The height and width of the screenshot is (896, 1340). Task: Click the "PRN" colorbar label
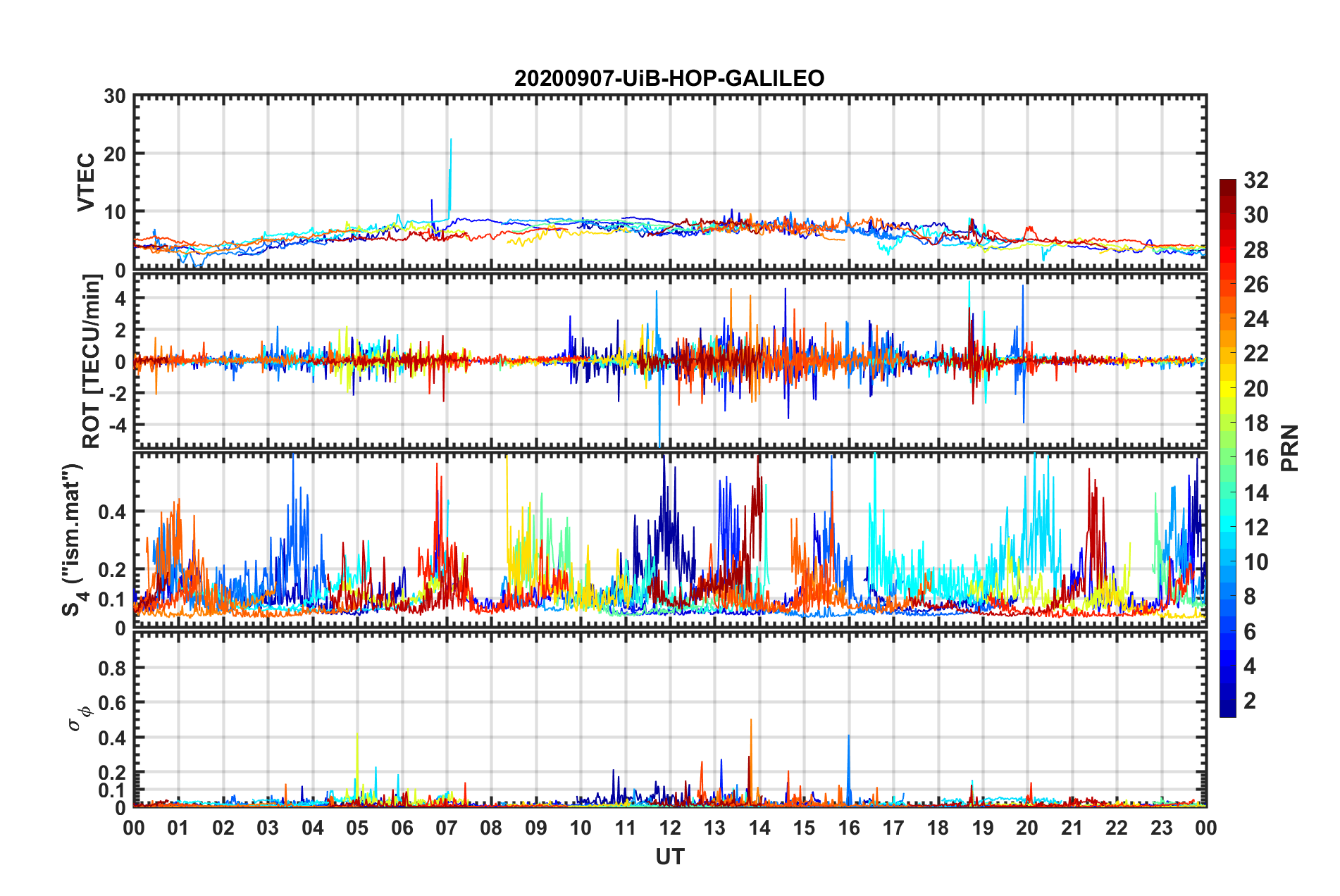click(1290, 448)
